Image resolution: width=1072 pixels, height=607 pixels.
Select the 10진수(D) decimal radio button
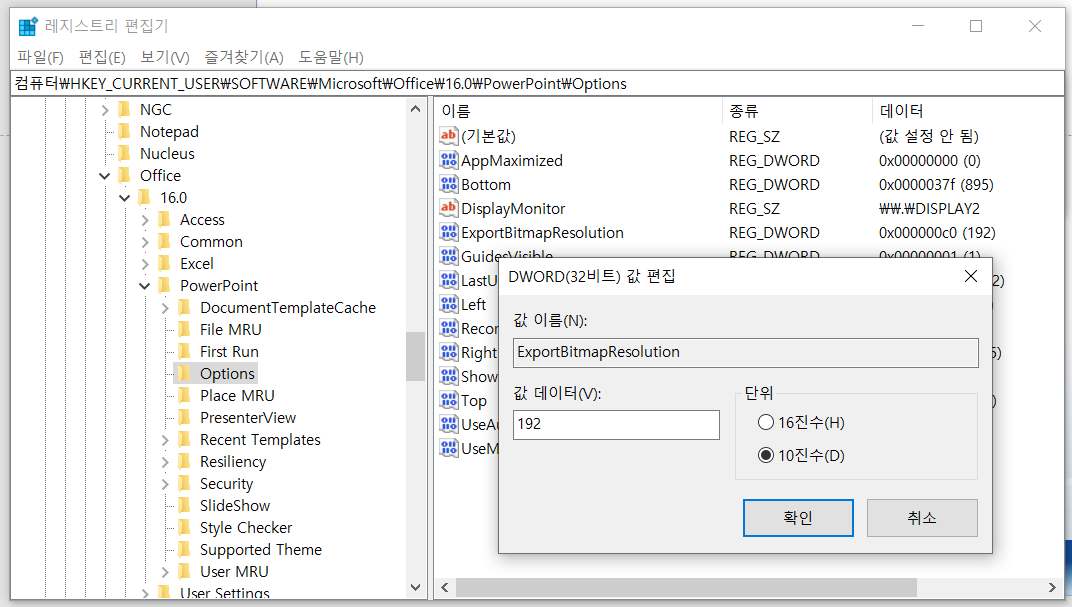click(x=766, y=455)
